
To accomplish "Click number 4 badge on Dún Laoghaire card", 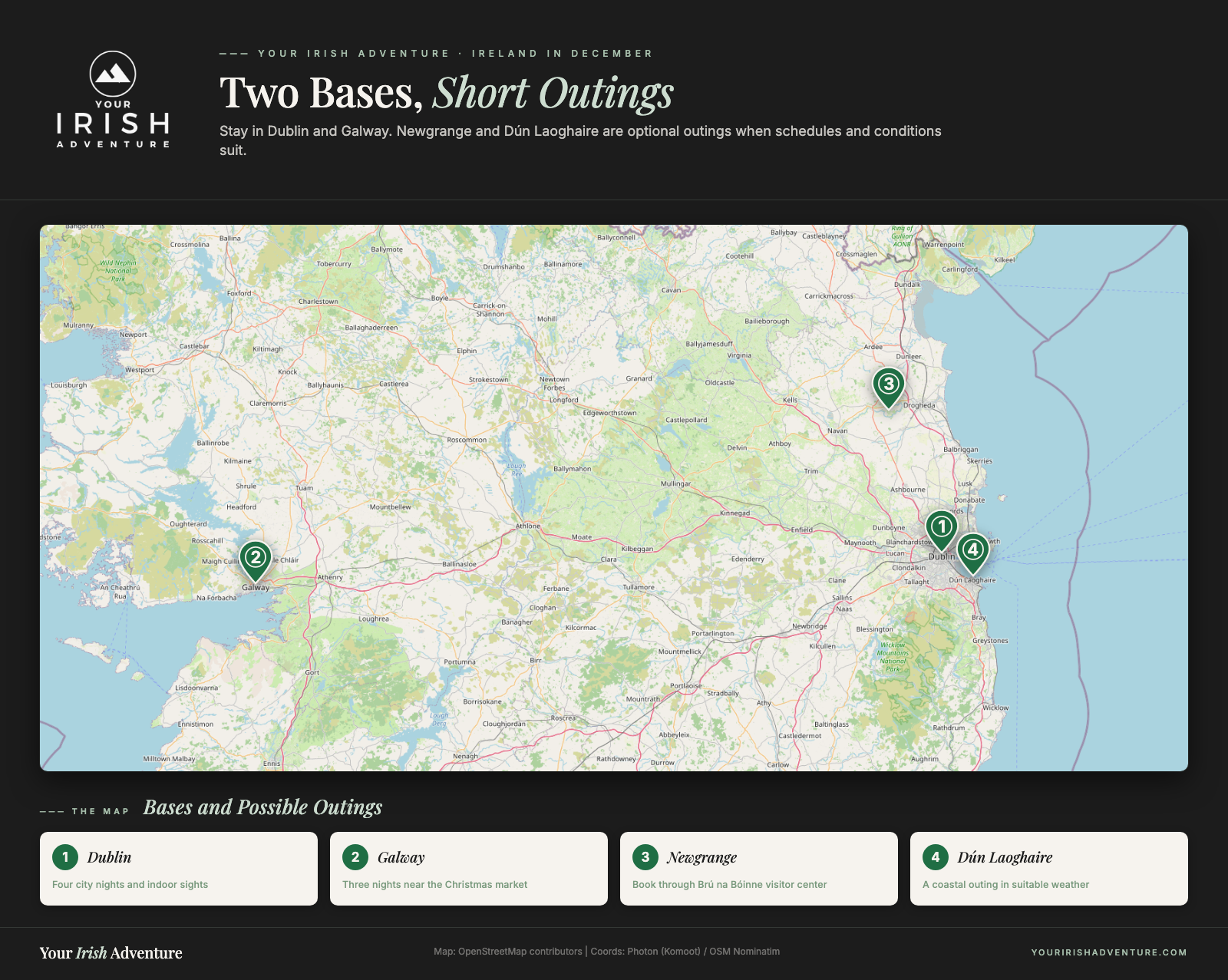I will (936, 857).
